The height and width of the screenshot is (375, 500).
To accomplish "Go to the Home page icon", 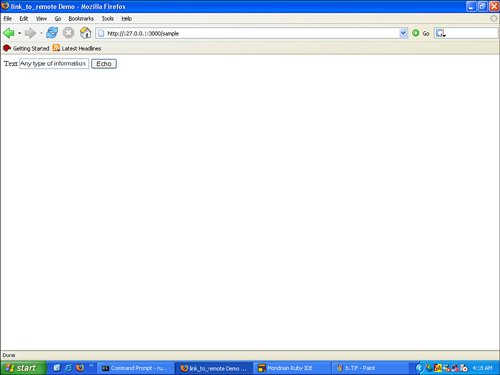I will 85,33.
